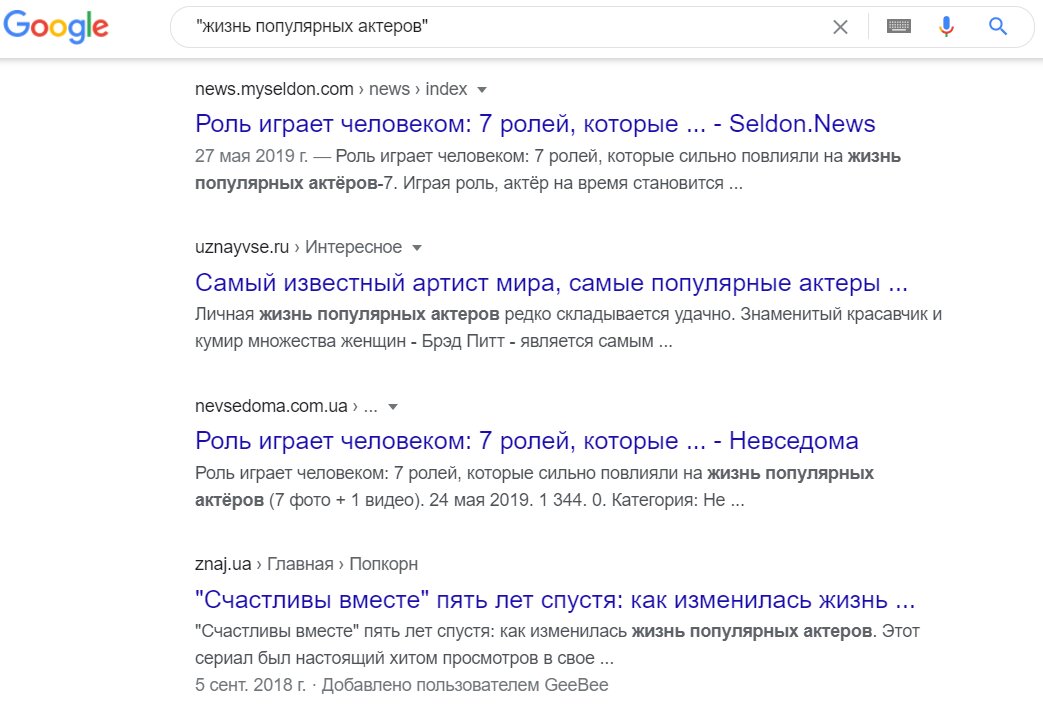Start voice search with microphone icon
This screenshot has height=718, width=1043.
tap(946, 27)
